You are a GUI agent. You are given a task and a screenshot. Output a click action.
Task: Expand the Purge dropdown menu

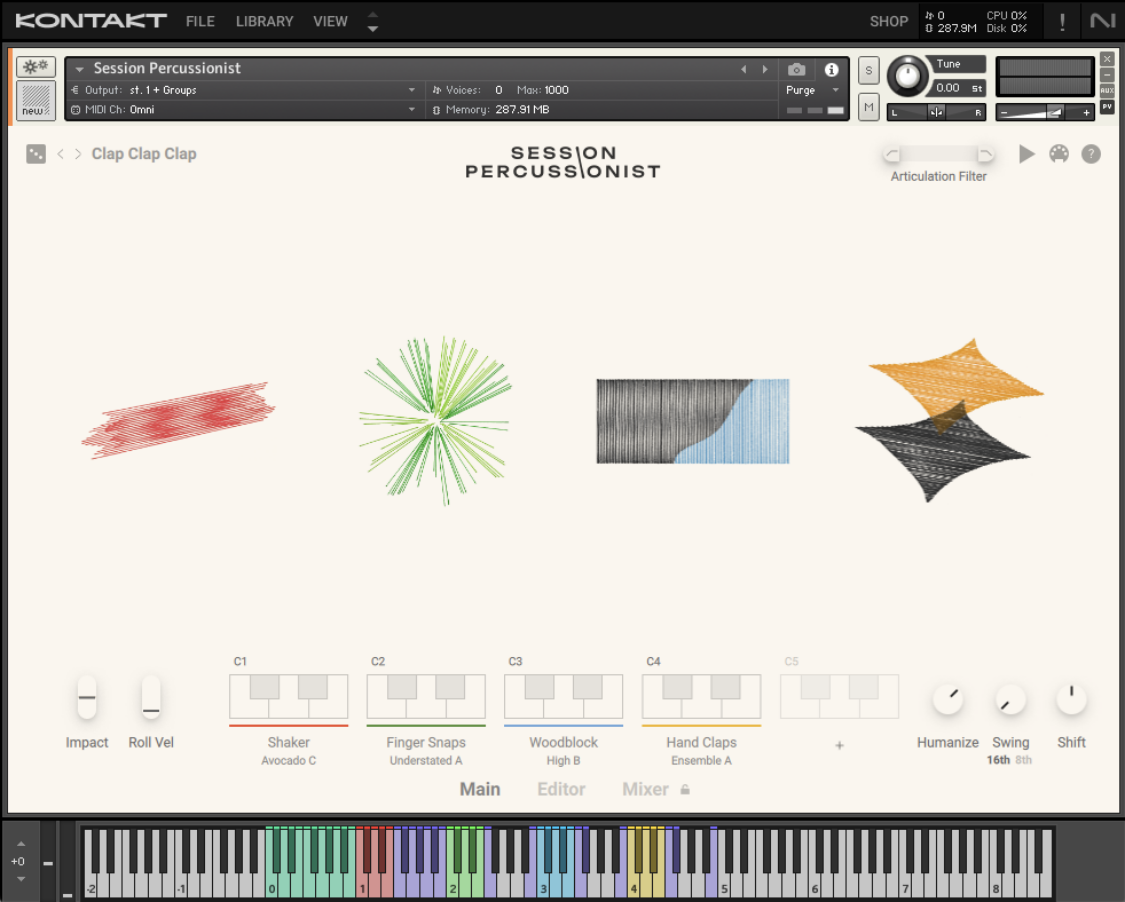point(813,89)
